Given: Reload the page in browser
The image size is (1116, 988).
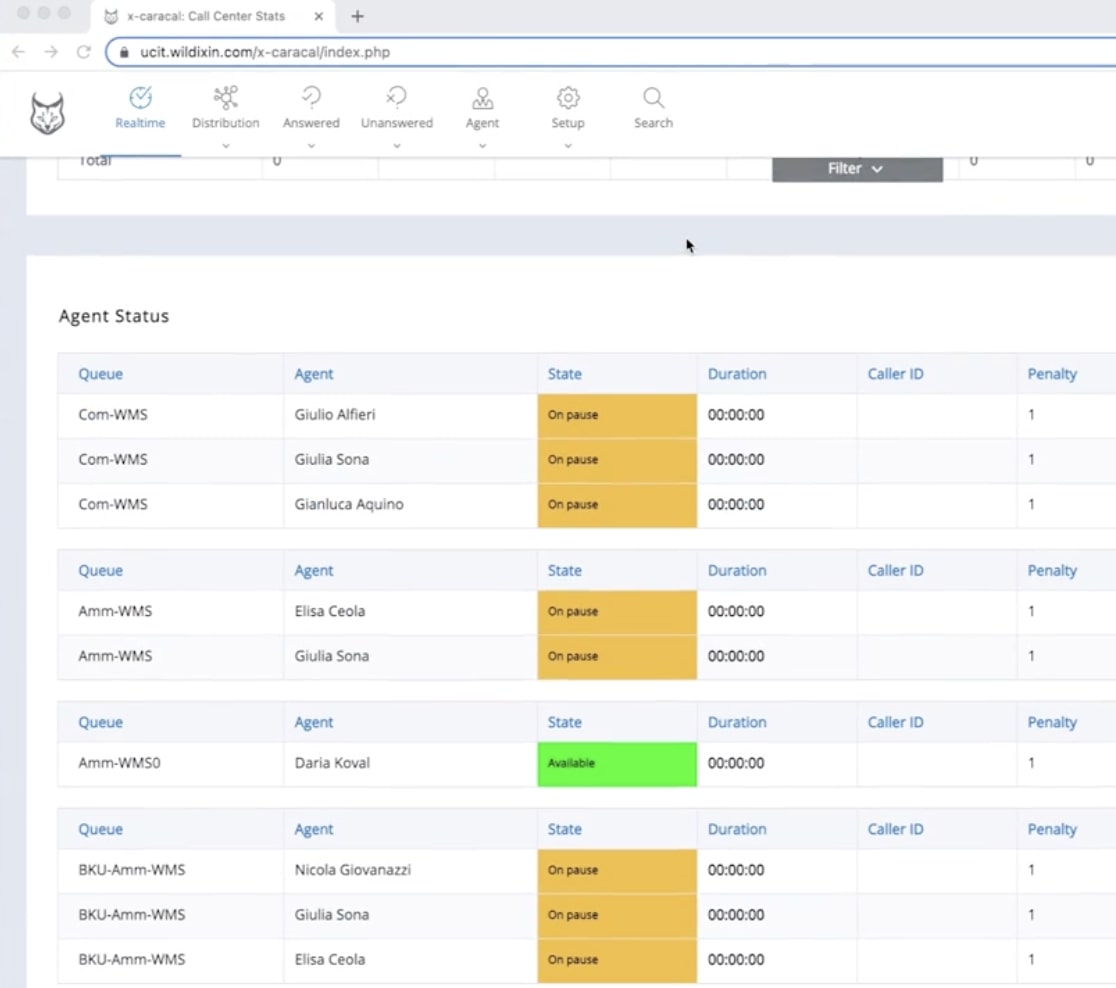Looking at the screenshot, I should pos(84,52).
